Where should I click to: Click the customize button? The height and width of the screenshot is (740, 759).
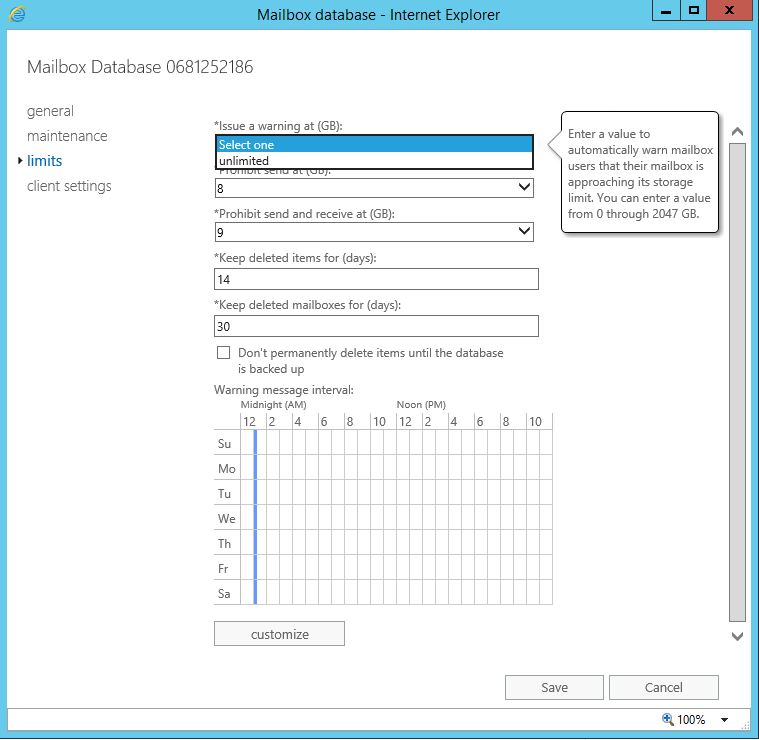[x=279, y=634]
